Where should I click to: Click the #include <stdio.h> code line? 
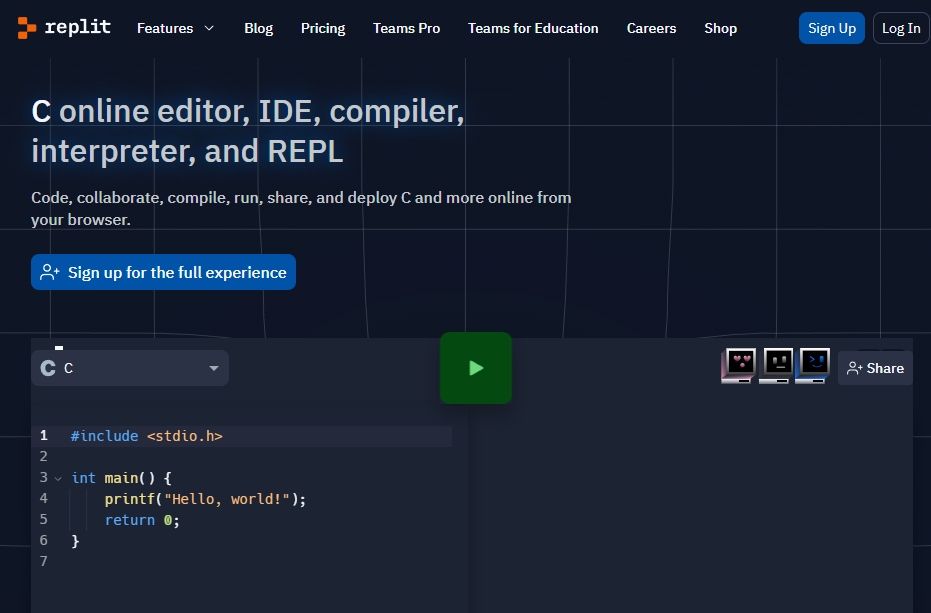147,436
